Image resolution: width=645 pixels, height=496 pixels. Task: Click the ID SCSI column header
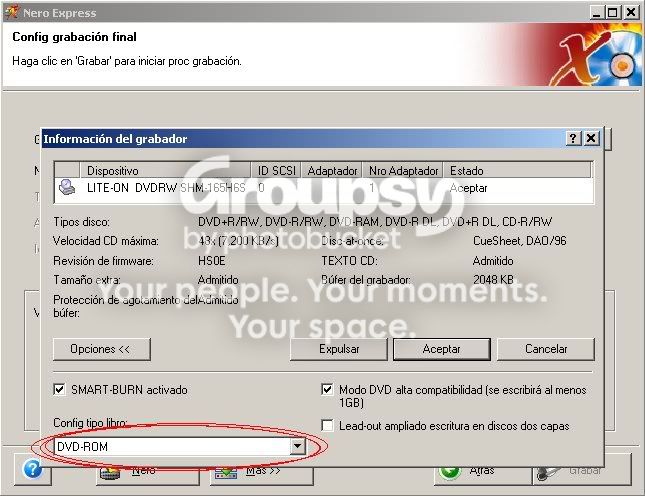coord(276,170)
